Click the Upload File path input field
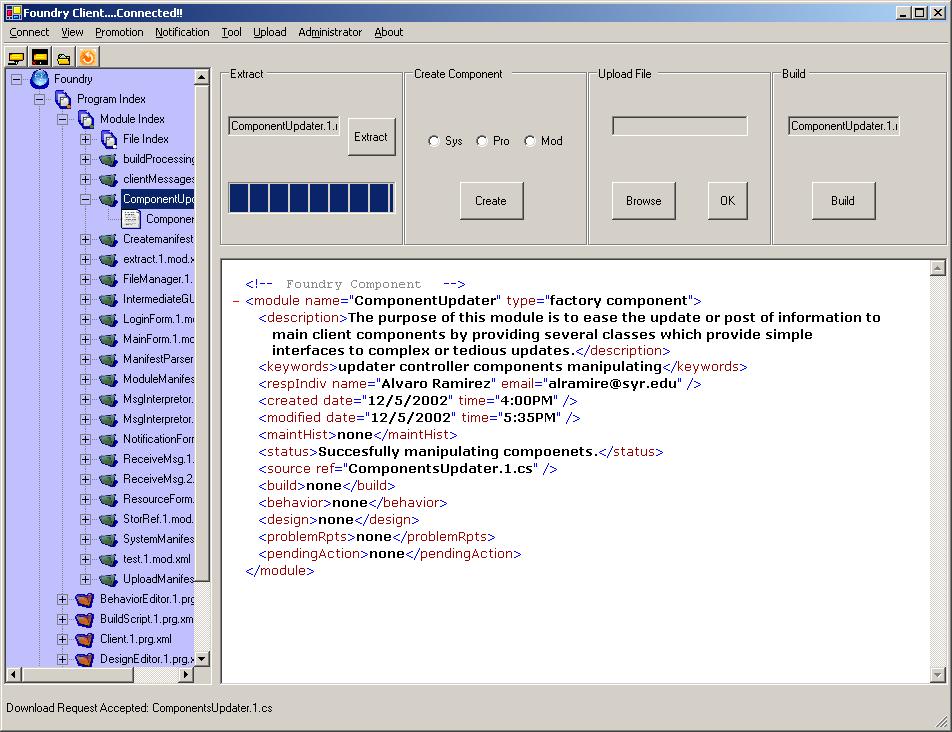Screen dimensions: 952x732 tap(680, 126)
